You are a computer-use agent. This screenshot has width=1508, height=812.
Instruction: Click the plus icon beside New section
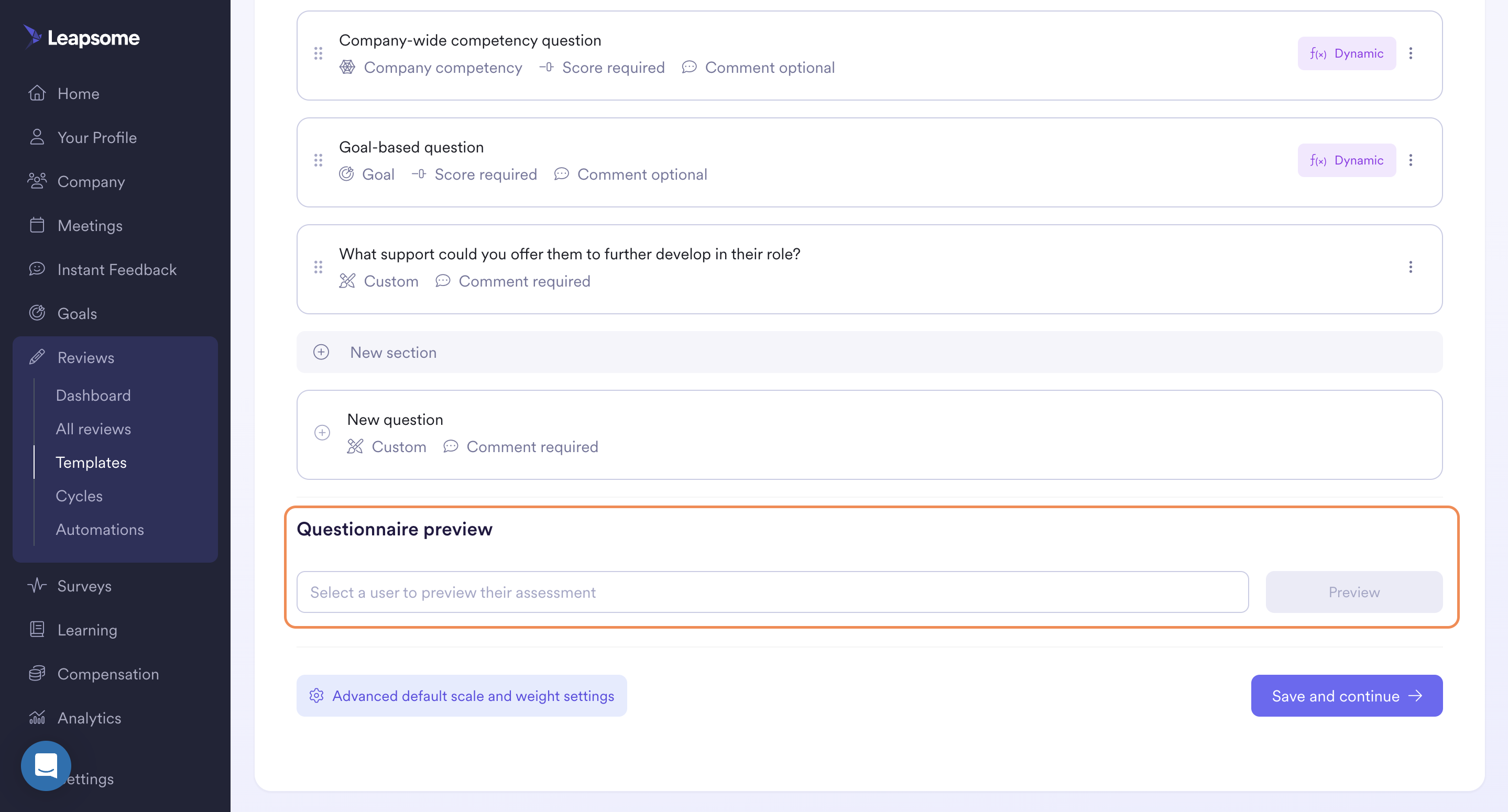coord(321,352)
